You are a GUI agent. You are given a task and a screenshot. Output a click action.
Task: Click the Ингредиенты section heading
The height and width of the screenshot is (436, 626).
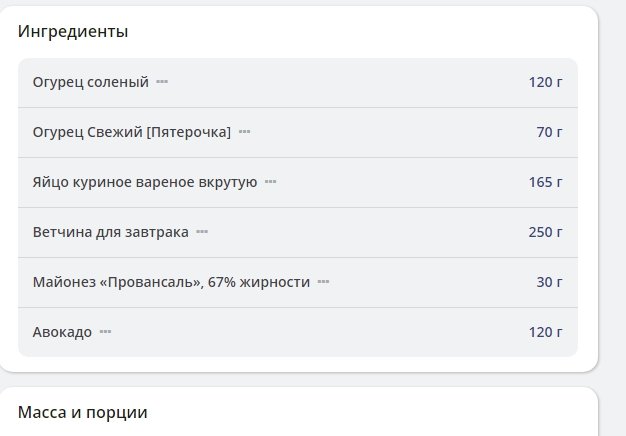(x=73, y=31)
